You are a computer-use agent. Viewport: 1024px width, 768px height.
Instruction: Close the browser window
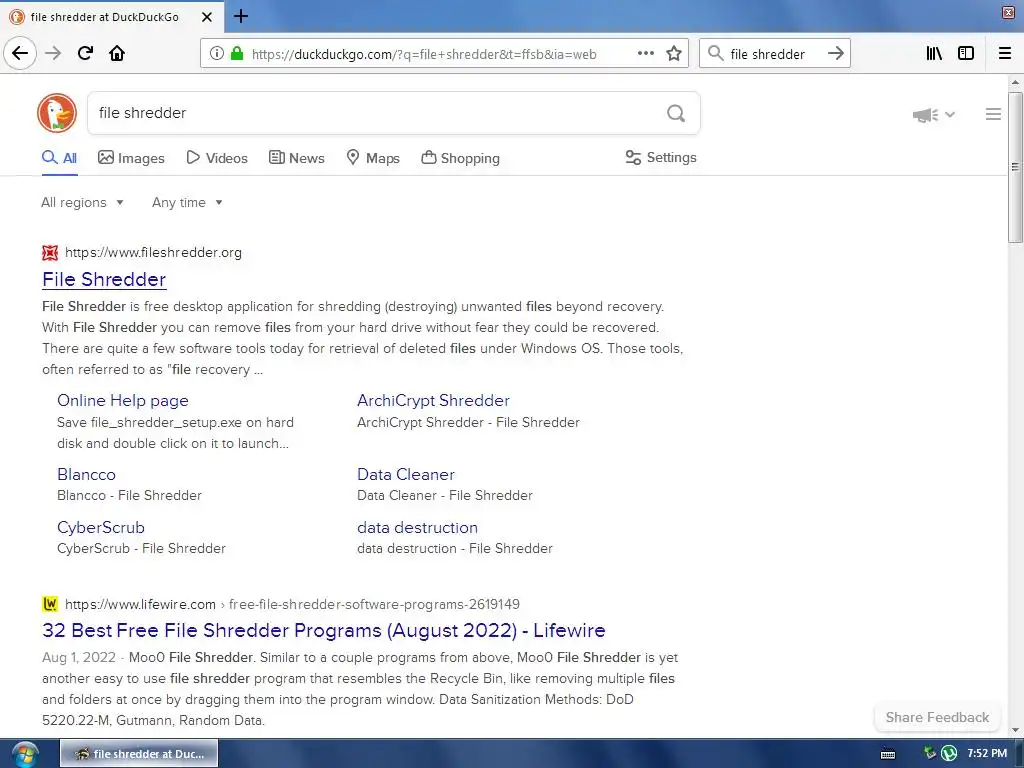pyautogui.click(x=1008, y=13)
